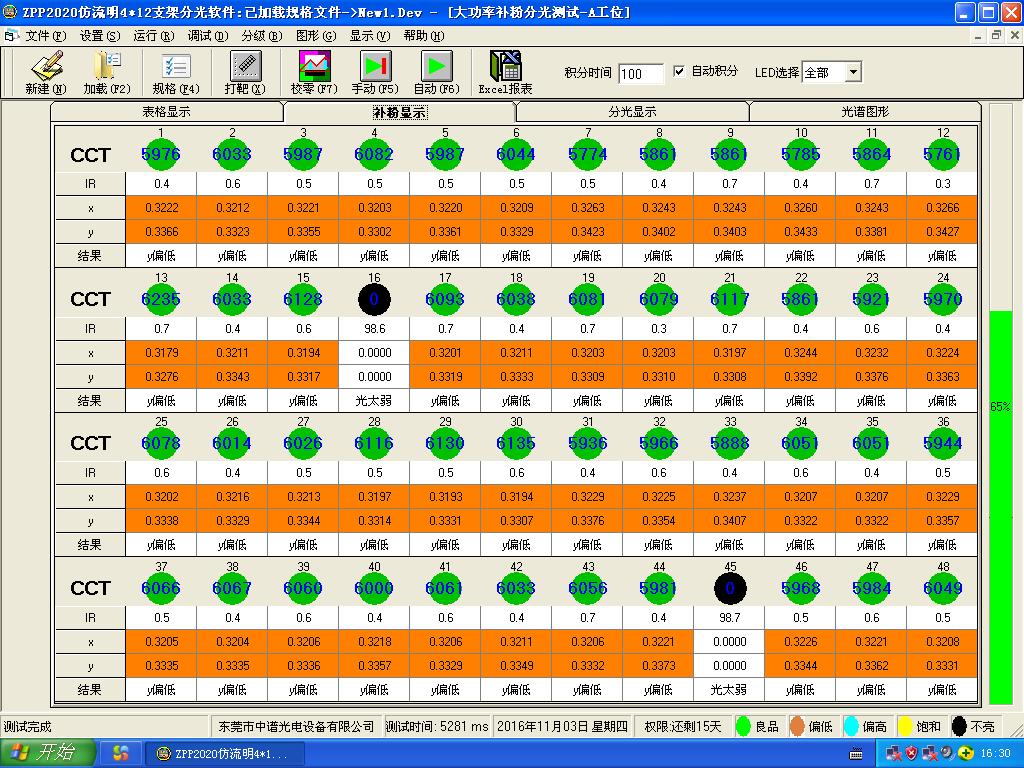The width and height of the screenshot is (1024, 768).
Task: Open the 加载(F2) load folder icon
Action: coord(107,66)
